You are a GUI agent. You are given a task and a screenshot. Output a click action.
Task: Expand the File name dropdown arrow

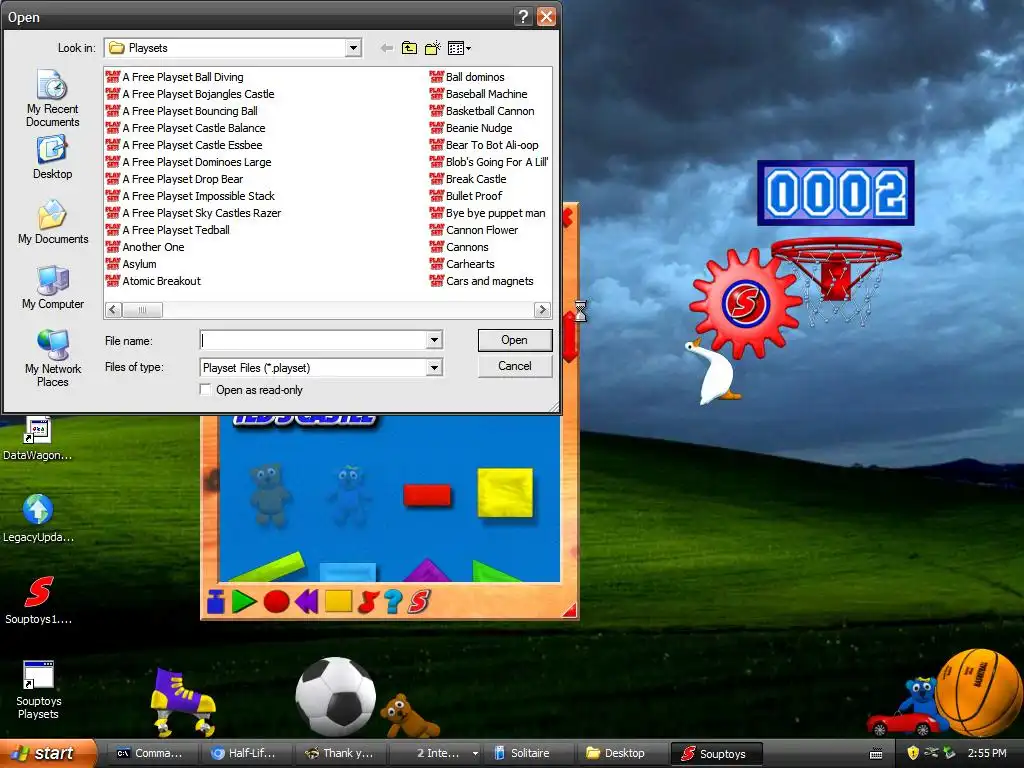pos(434,340)
